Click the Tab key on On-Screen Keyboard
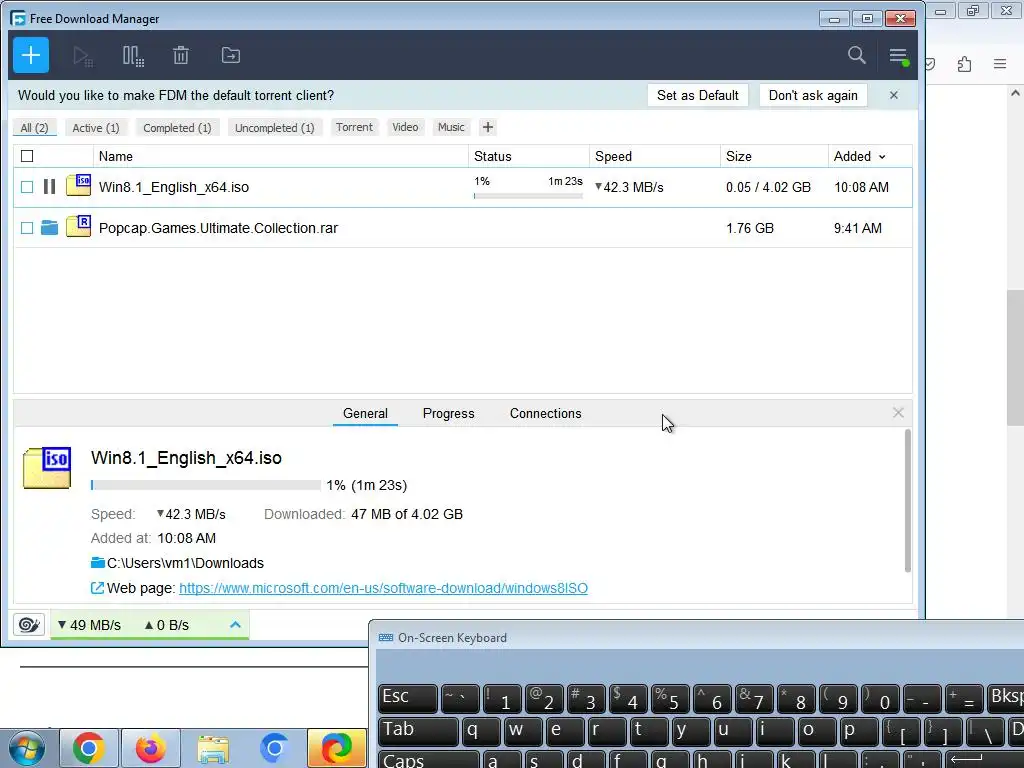 418,729
